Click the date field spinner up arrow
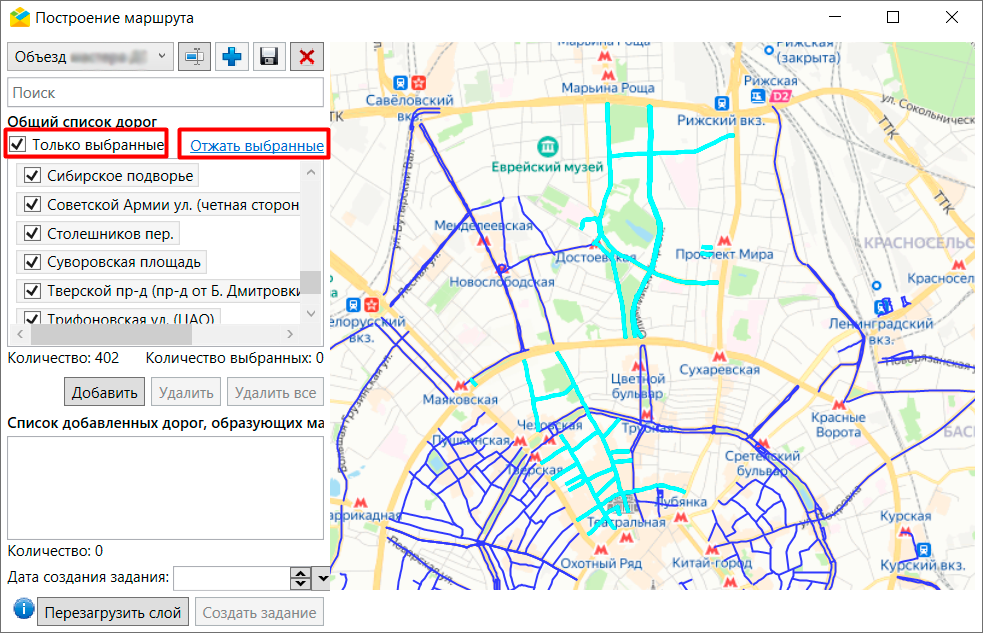Image resolution: width=983 pixels, height=633 pixels. [300, 573]
